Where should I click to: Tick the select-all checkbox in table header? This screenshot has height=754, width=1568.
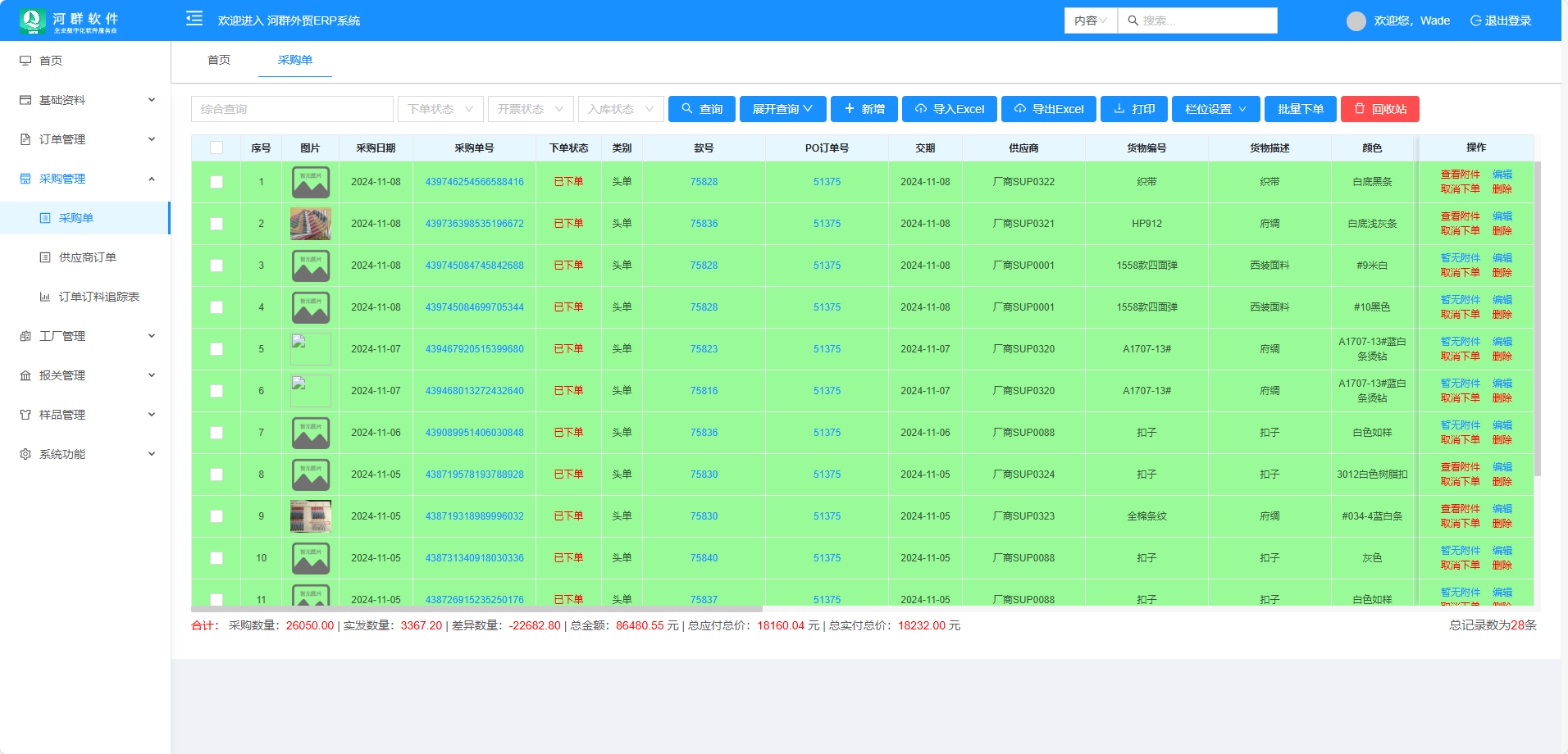click(x=217, y=148)
